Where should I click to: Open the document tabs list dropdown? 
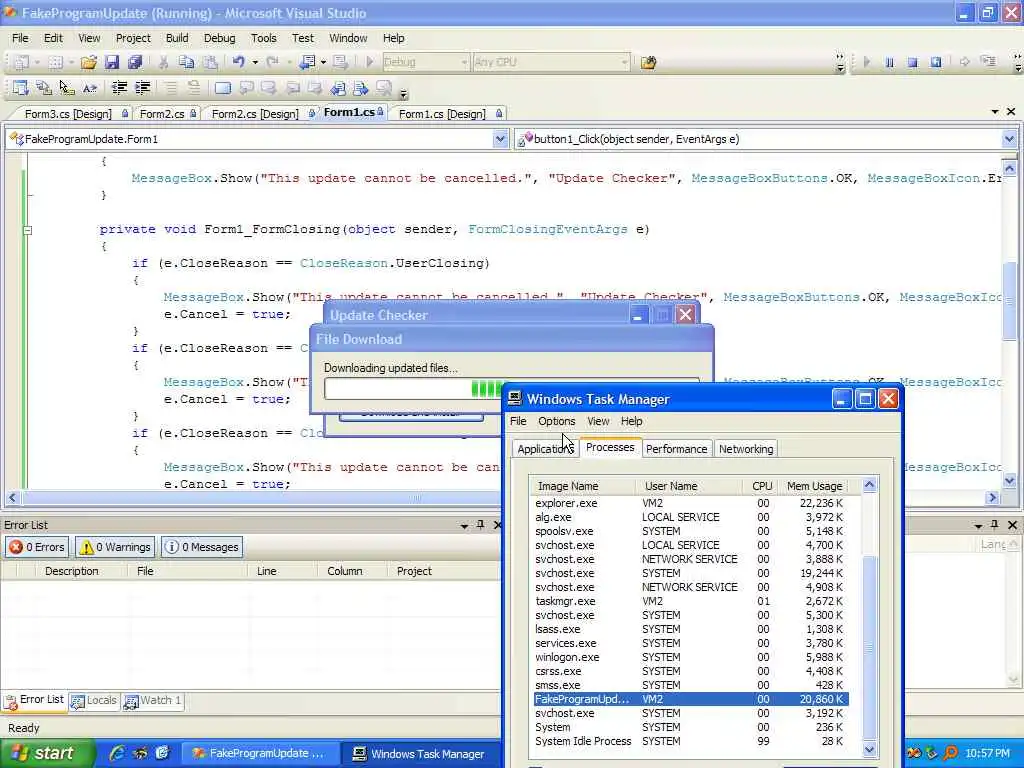995,112
